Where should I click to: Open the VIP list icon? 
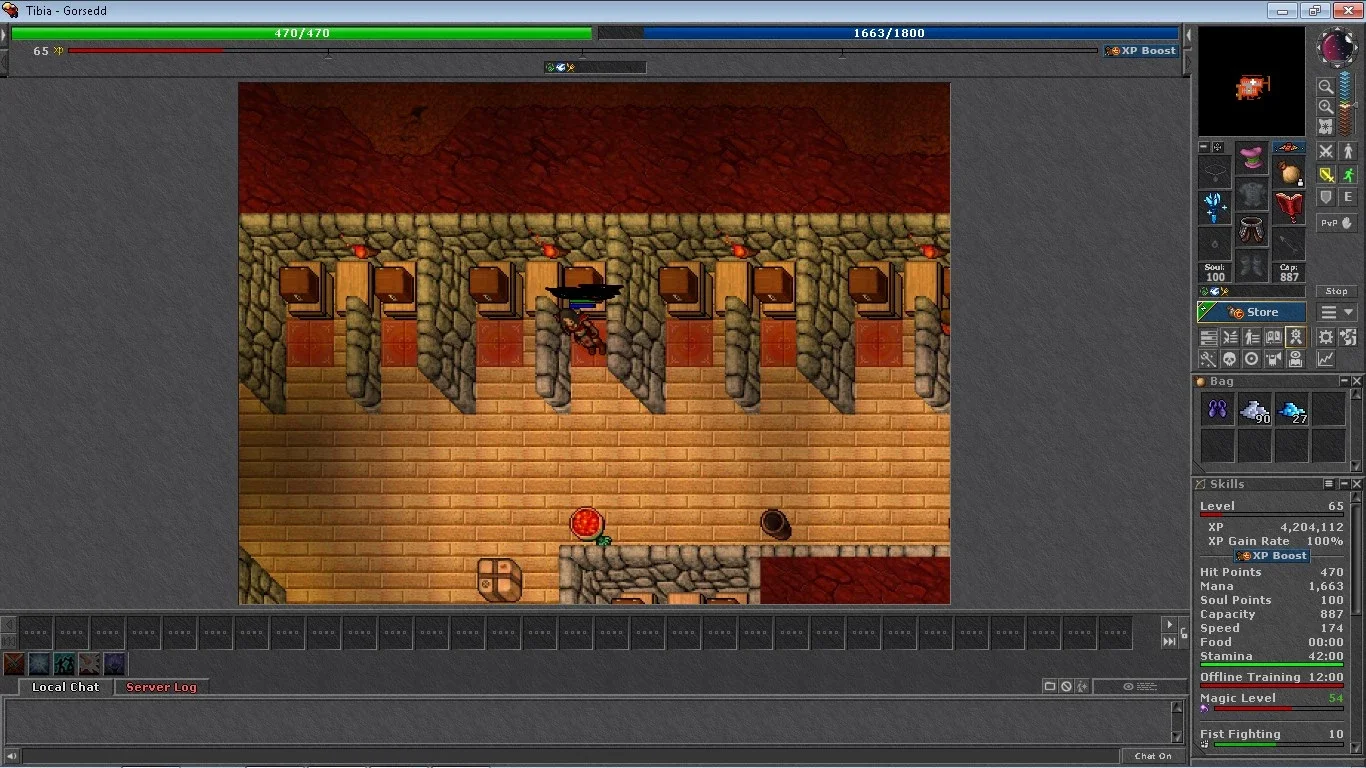pyautogui.click(x=1252, y=337)
